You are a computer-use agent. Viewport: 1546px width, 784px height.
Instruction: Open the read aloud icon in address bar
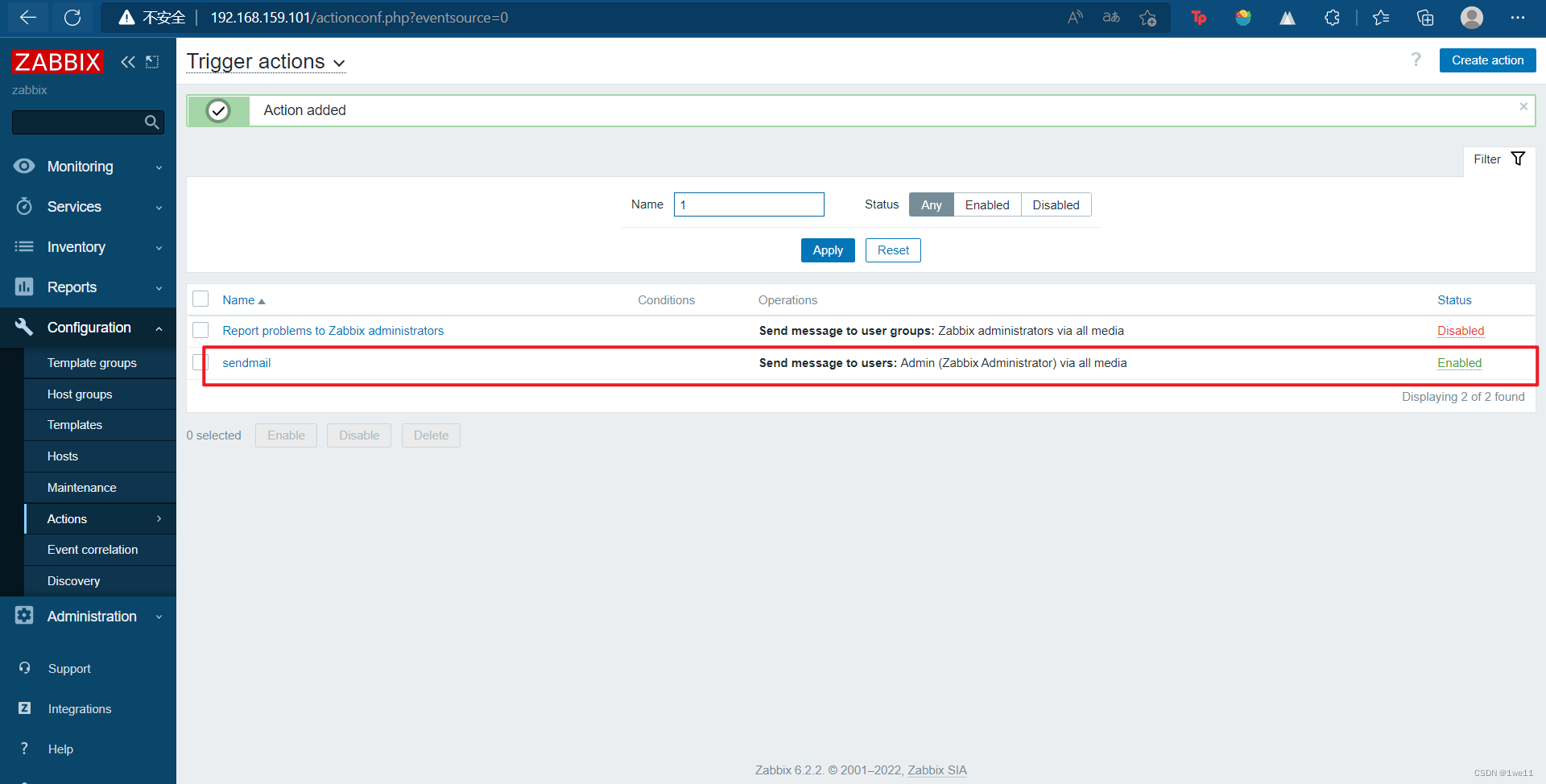coord(1075,17)
